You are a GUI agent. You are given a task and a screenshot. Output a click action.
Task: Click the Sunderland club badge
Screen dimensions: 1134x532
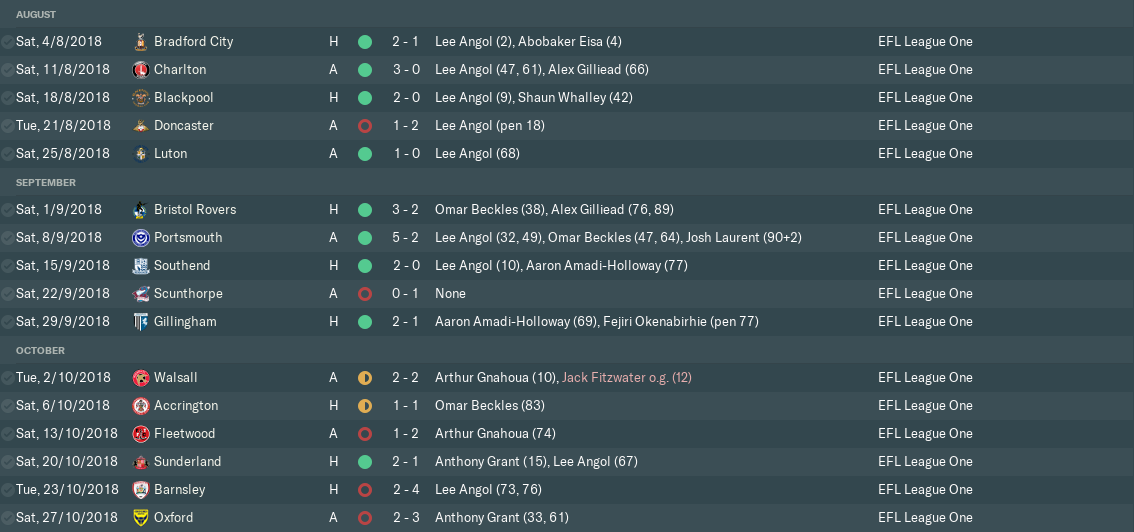pos(141,462)
